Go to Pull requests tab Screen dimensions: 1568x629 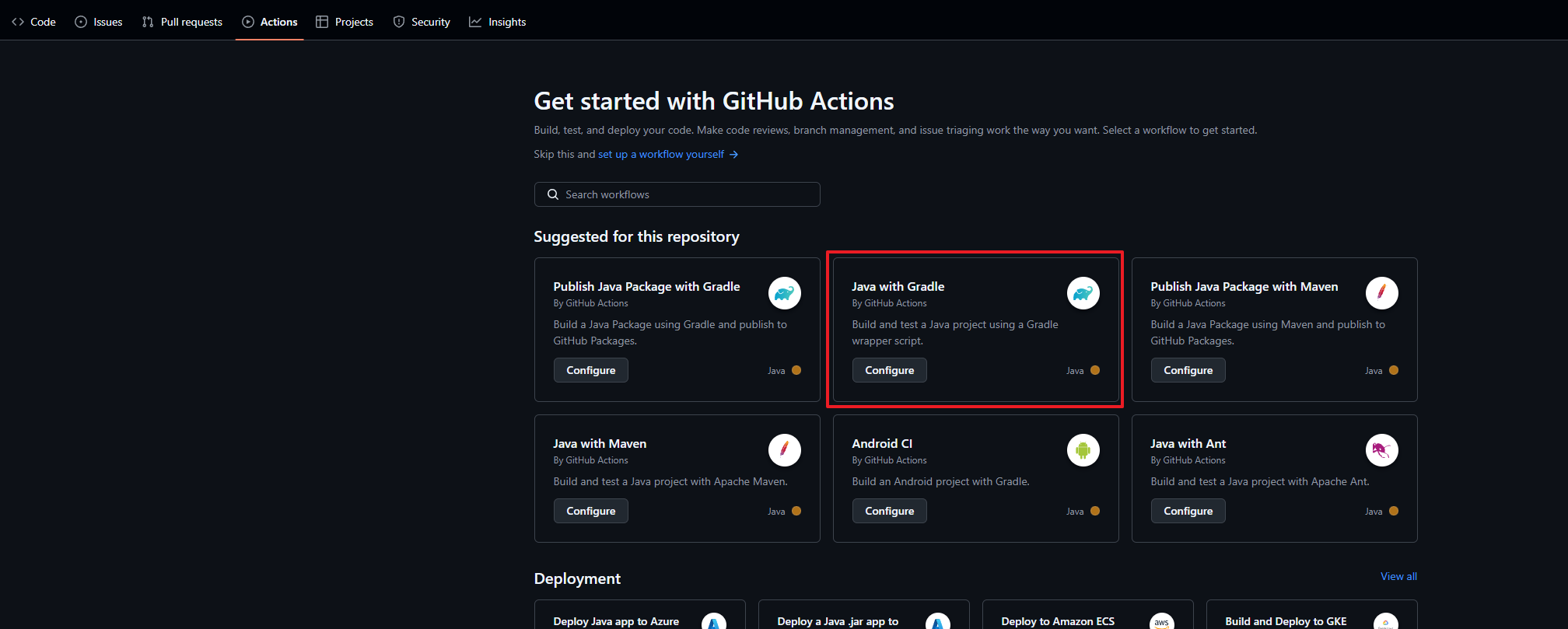[x=182, y=22]
